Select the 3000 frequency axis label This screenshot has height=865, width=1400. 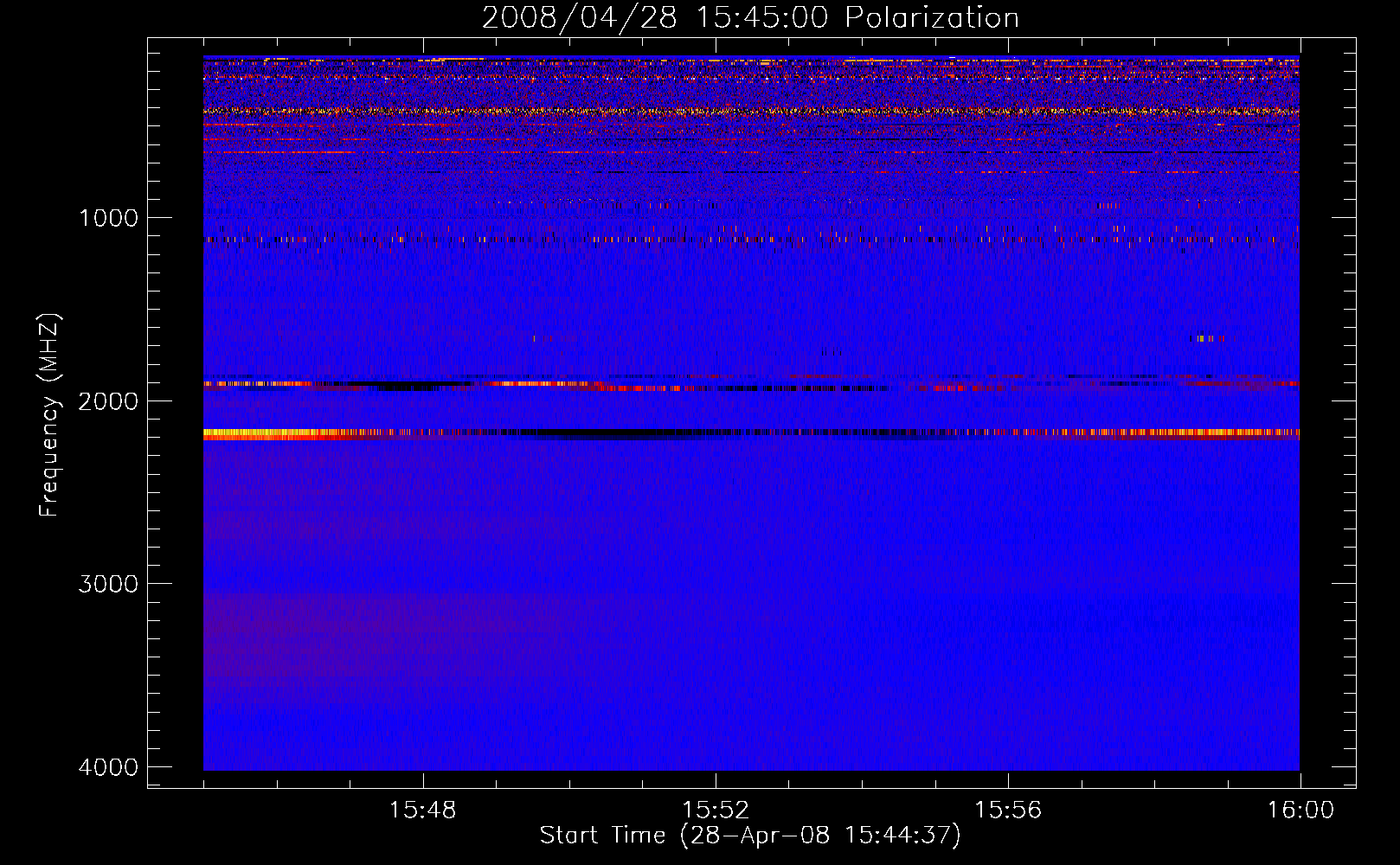[108, 584]
